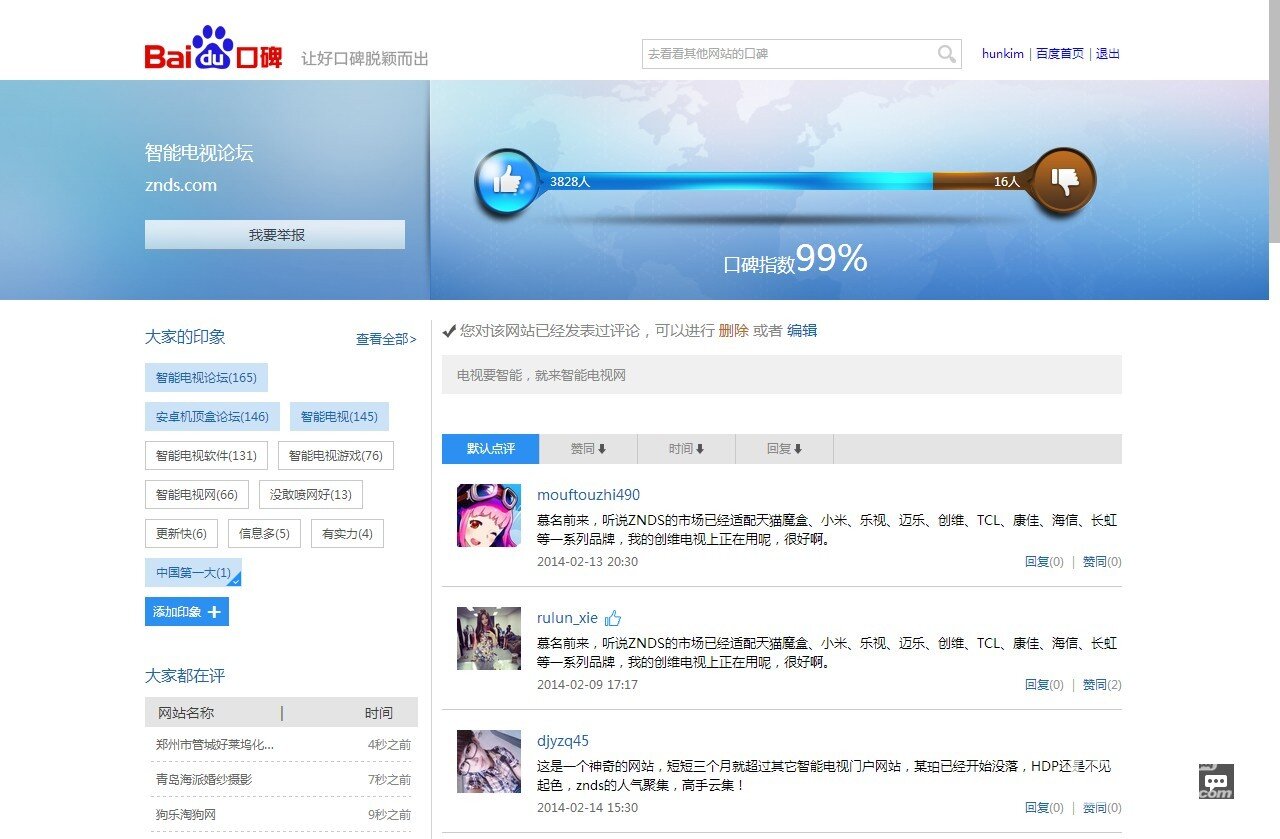
Task: Click the 7秒之前 time entry
Action: click(x=389, y=780)
